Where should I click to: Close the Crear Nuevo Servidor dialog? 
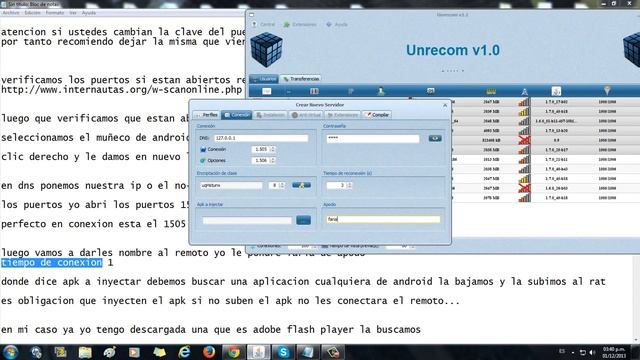tap(445, 105)
